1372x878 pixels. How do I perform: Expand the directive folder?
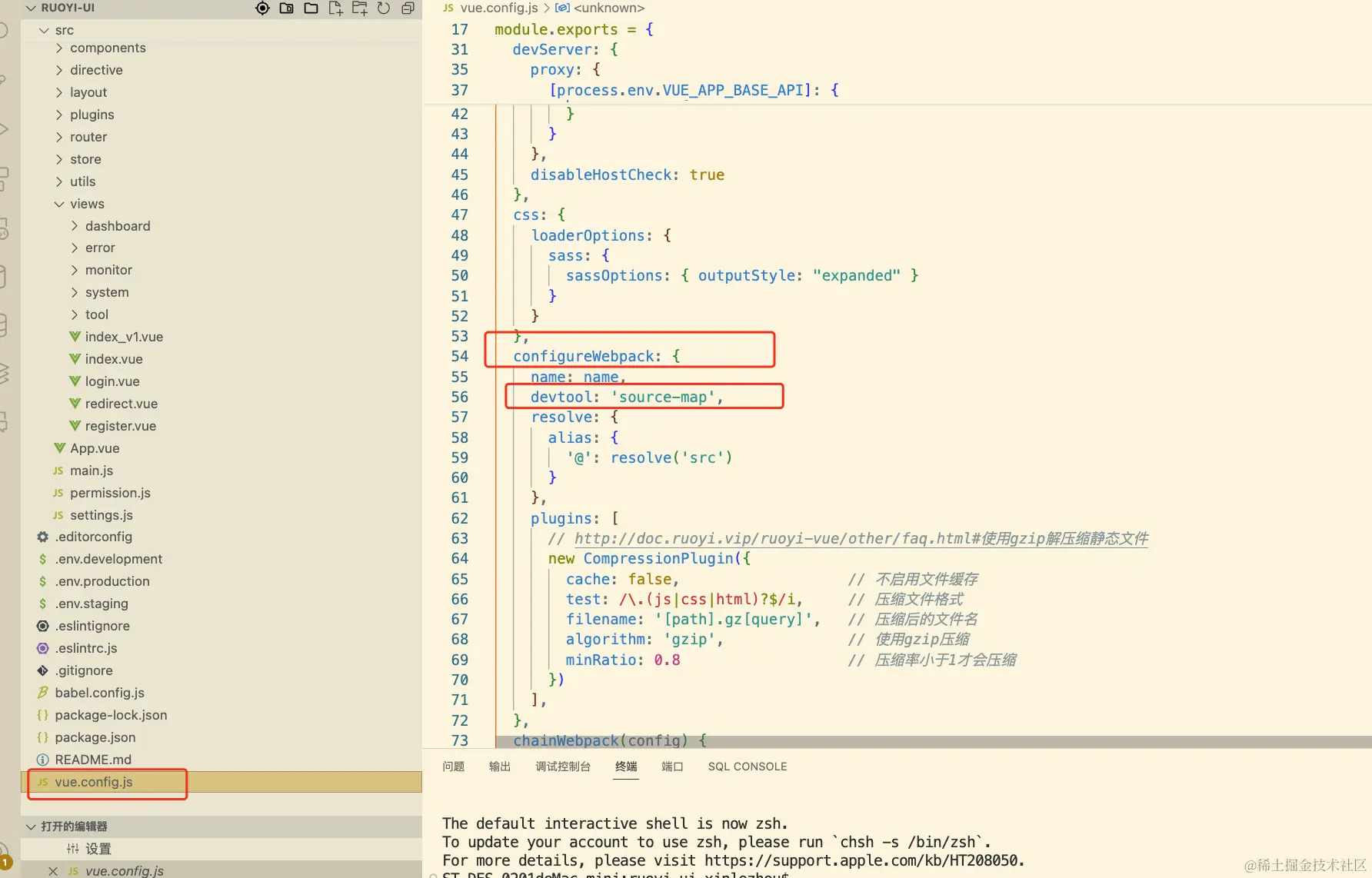pyautogui.click(x=60, y=70)
